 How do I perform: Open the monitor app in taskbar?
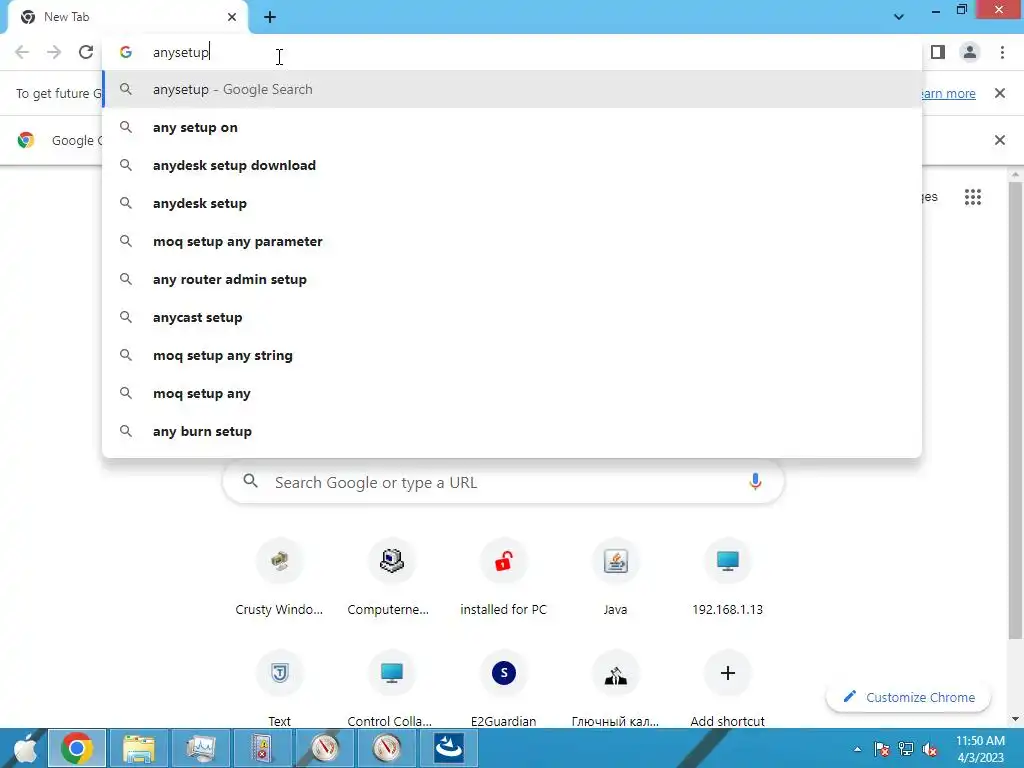201,748
